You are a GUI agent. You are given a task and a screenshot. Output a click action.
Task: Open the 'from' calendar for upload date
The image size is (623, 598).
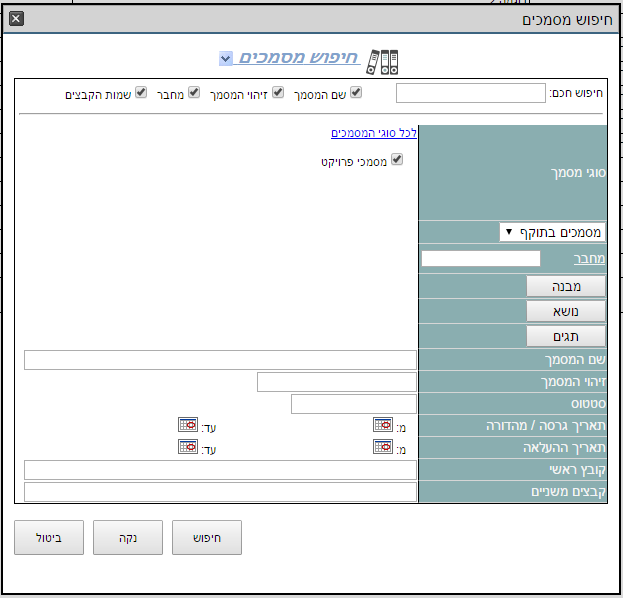383,447
